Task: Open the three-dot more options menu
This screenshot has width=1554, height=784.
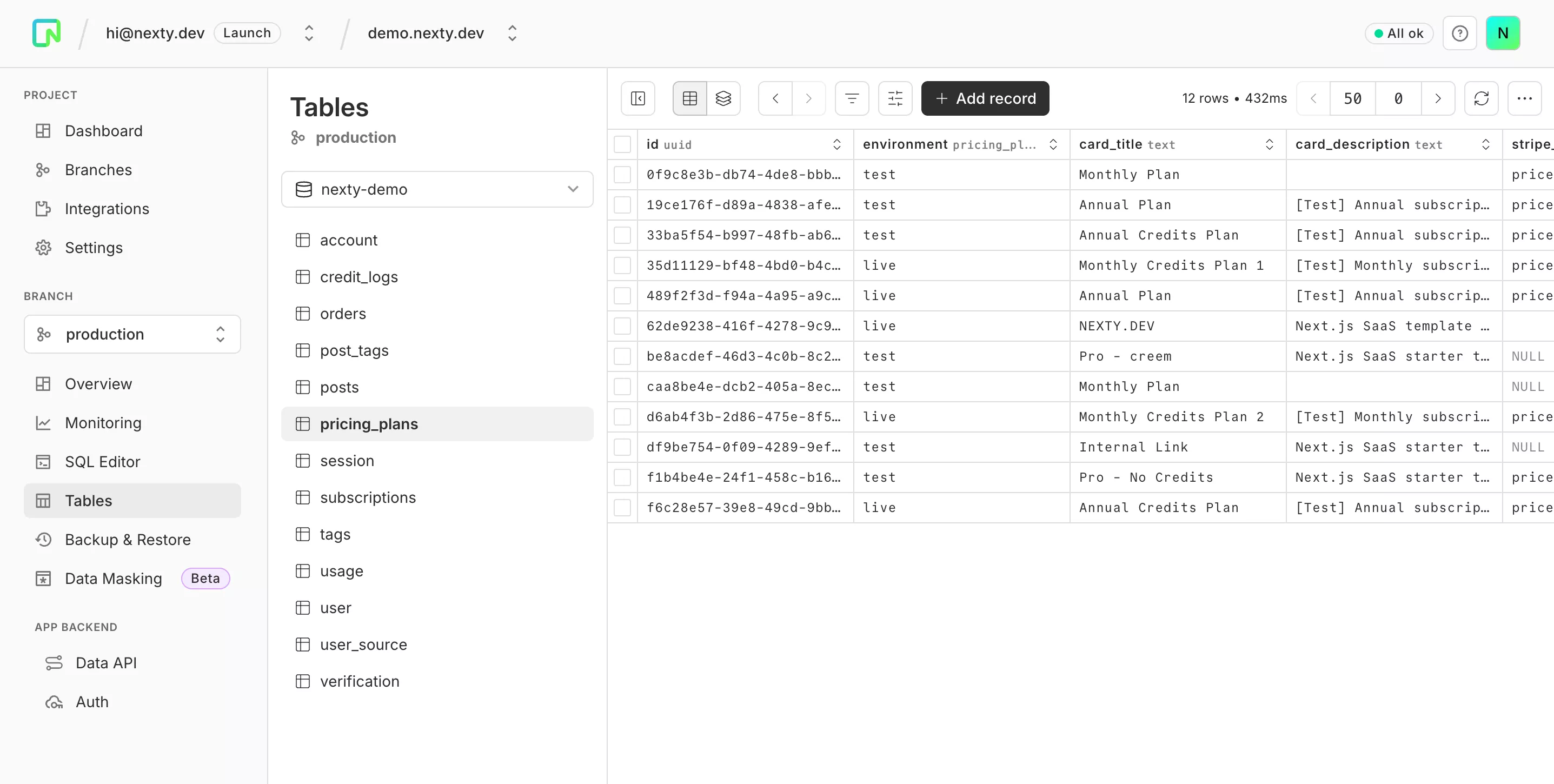Action: 1524,98
